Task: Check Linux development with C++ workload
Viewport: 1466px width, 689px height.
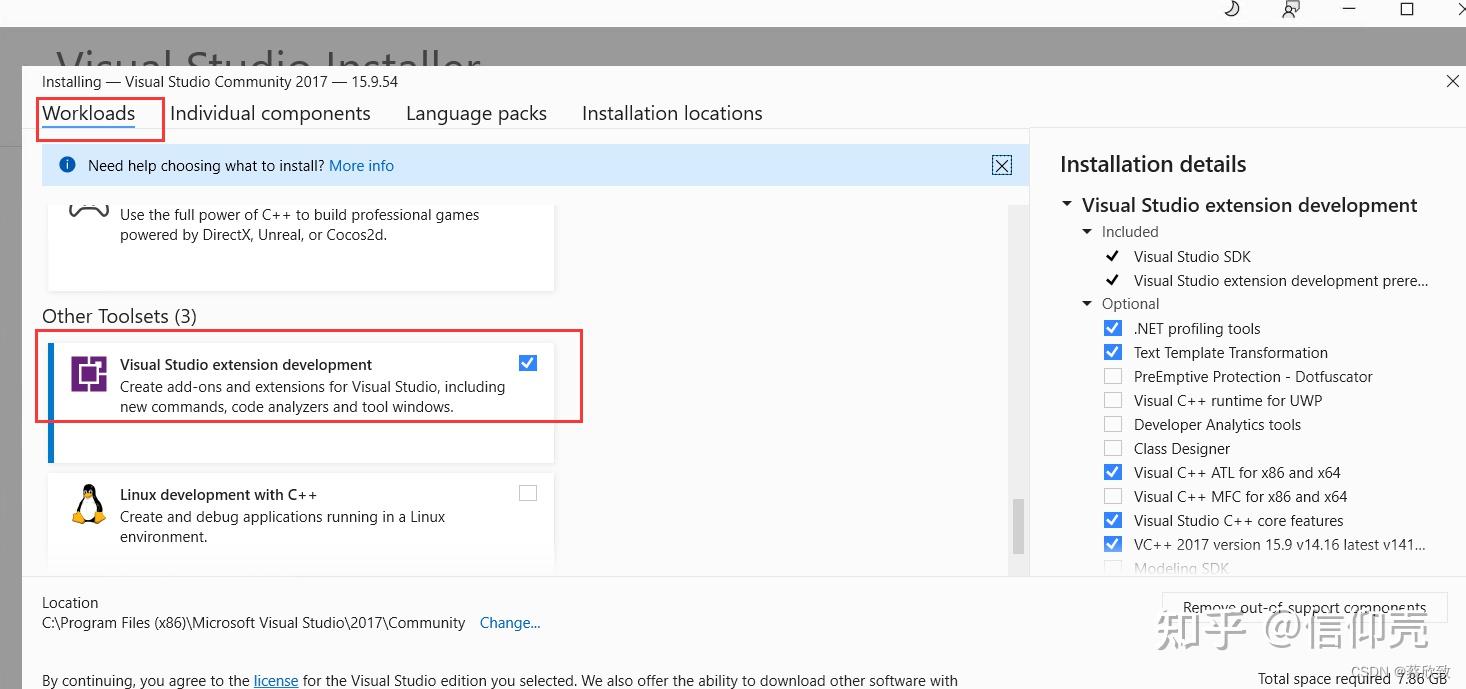Action: (x=528, y=493)
